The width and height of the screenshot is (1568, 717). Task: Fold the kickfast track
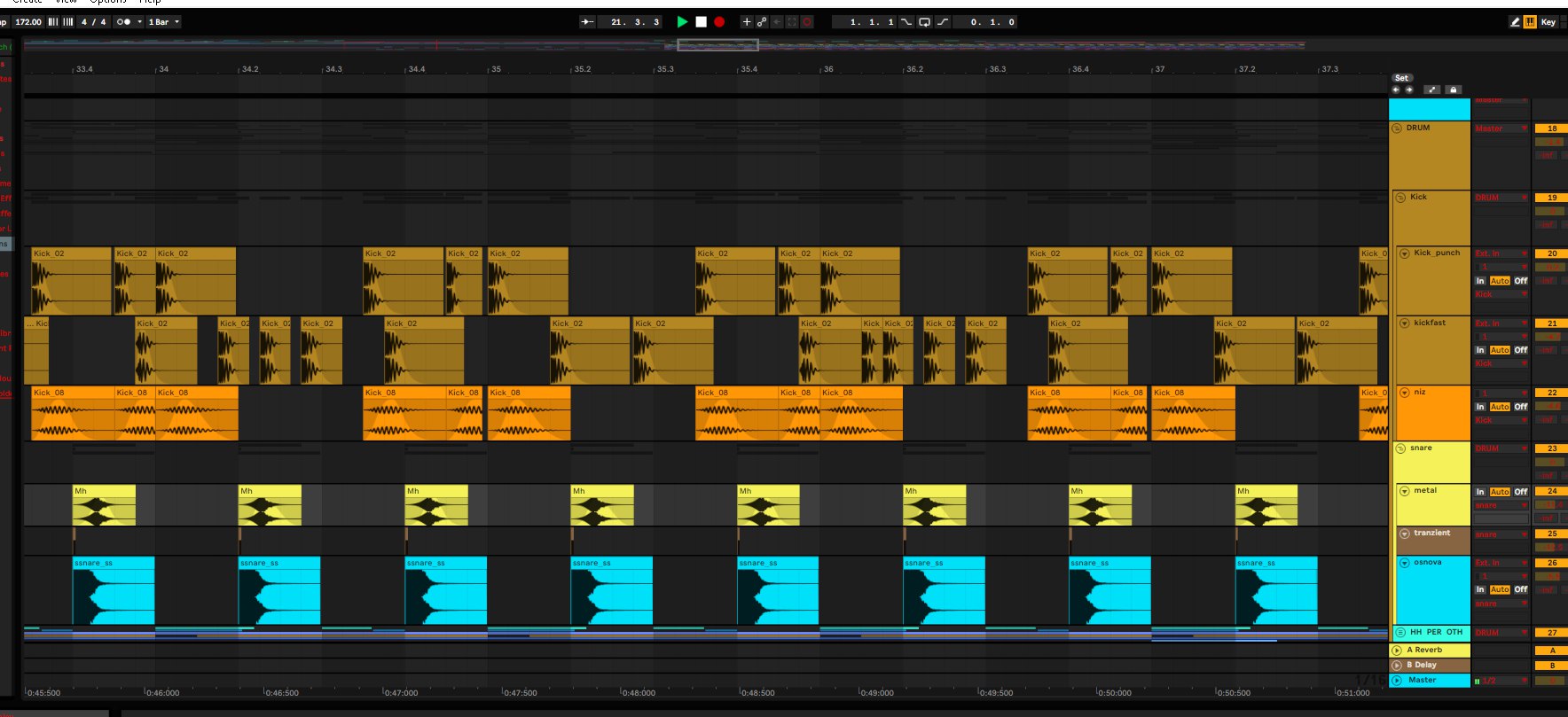click(x=1405, y=323)
